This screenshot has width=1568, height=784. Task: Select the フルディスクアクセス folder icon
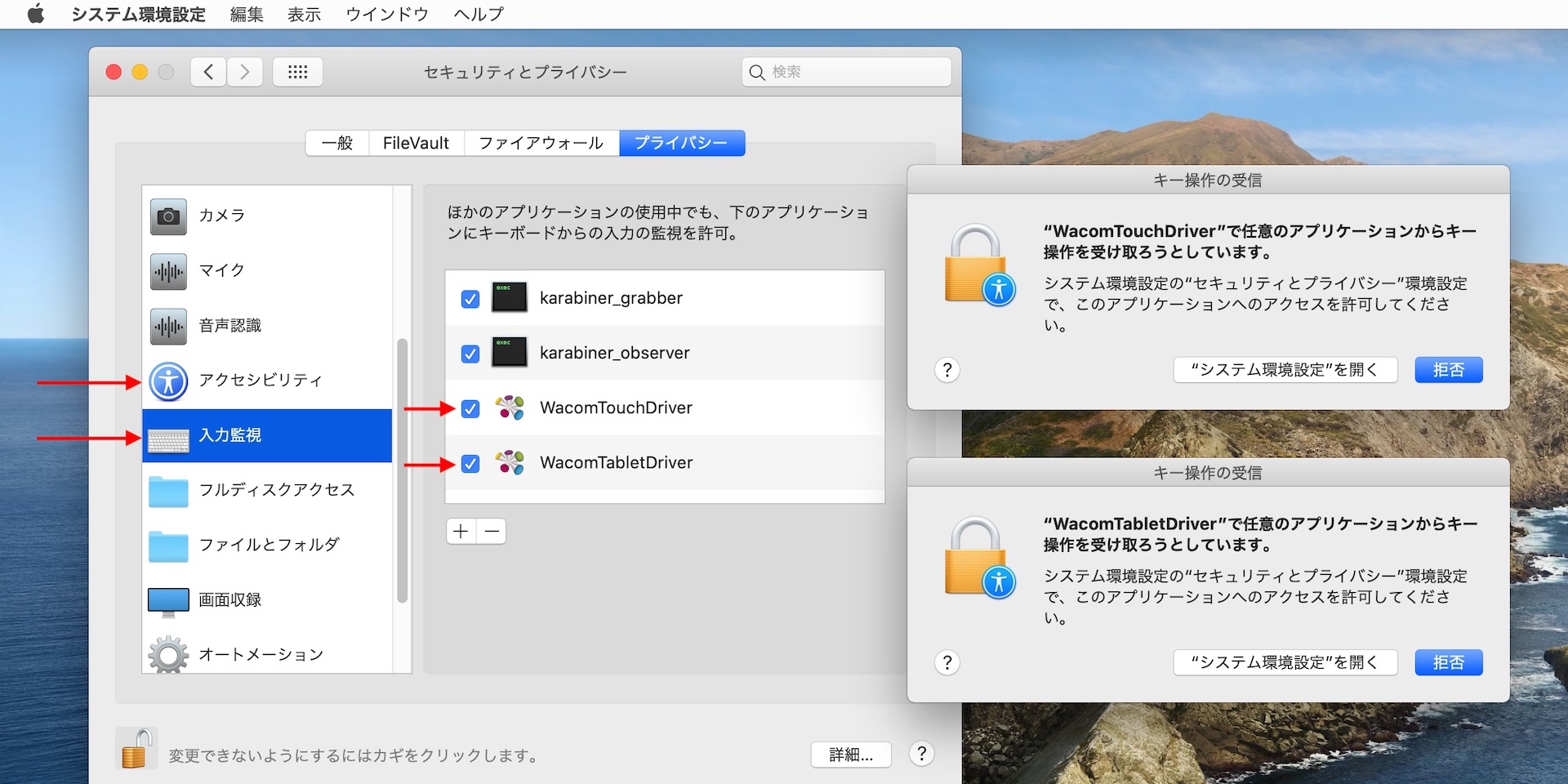tap(168, 492)
